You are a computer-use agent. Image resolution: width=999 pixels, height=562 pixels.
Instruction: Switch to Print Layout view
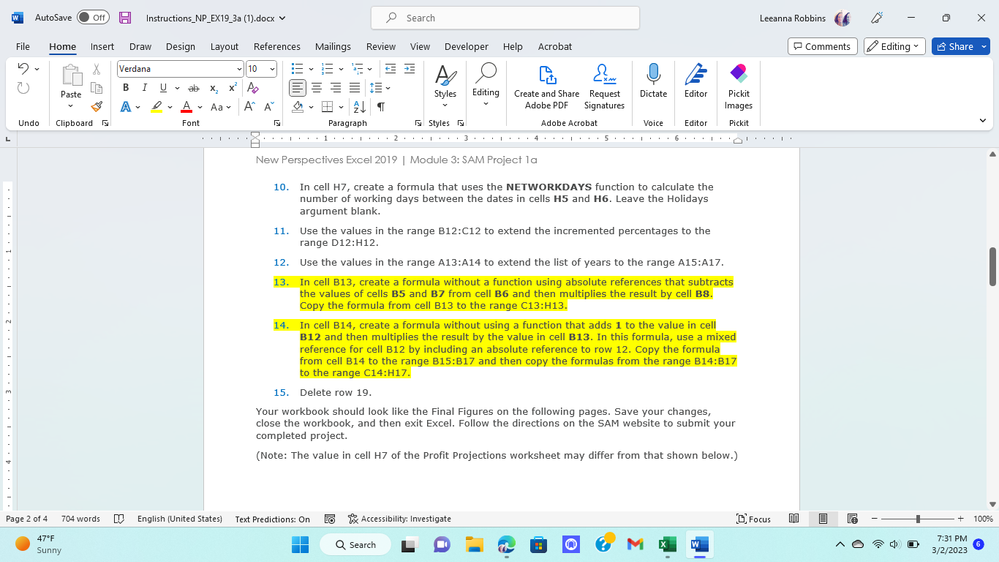(x=823, y=519)
